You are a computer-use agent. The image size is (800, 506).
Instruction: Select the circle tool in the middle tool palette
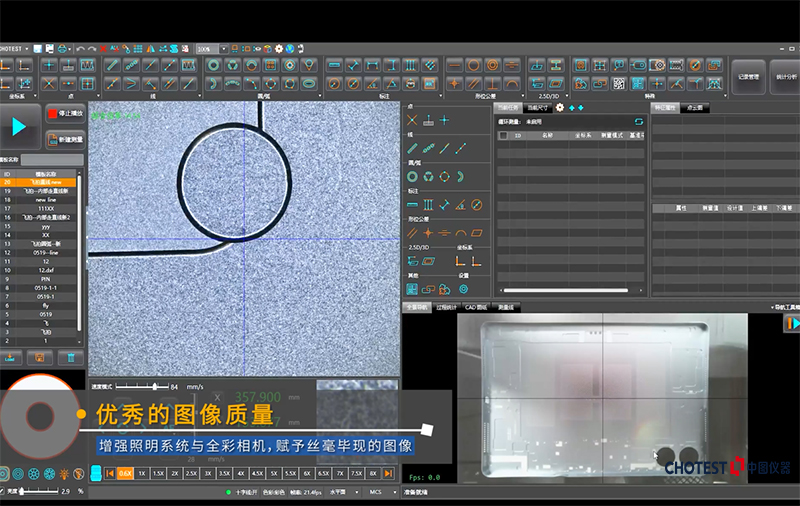[412, 176]
